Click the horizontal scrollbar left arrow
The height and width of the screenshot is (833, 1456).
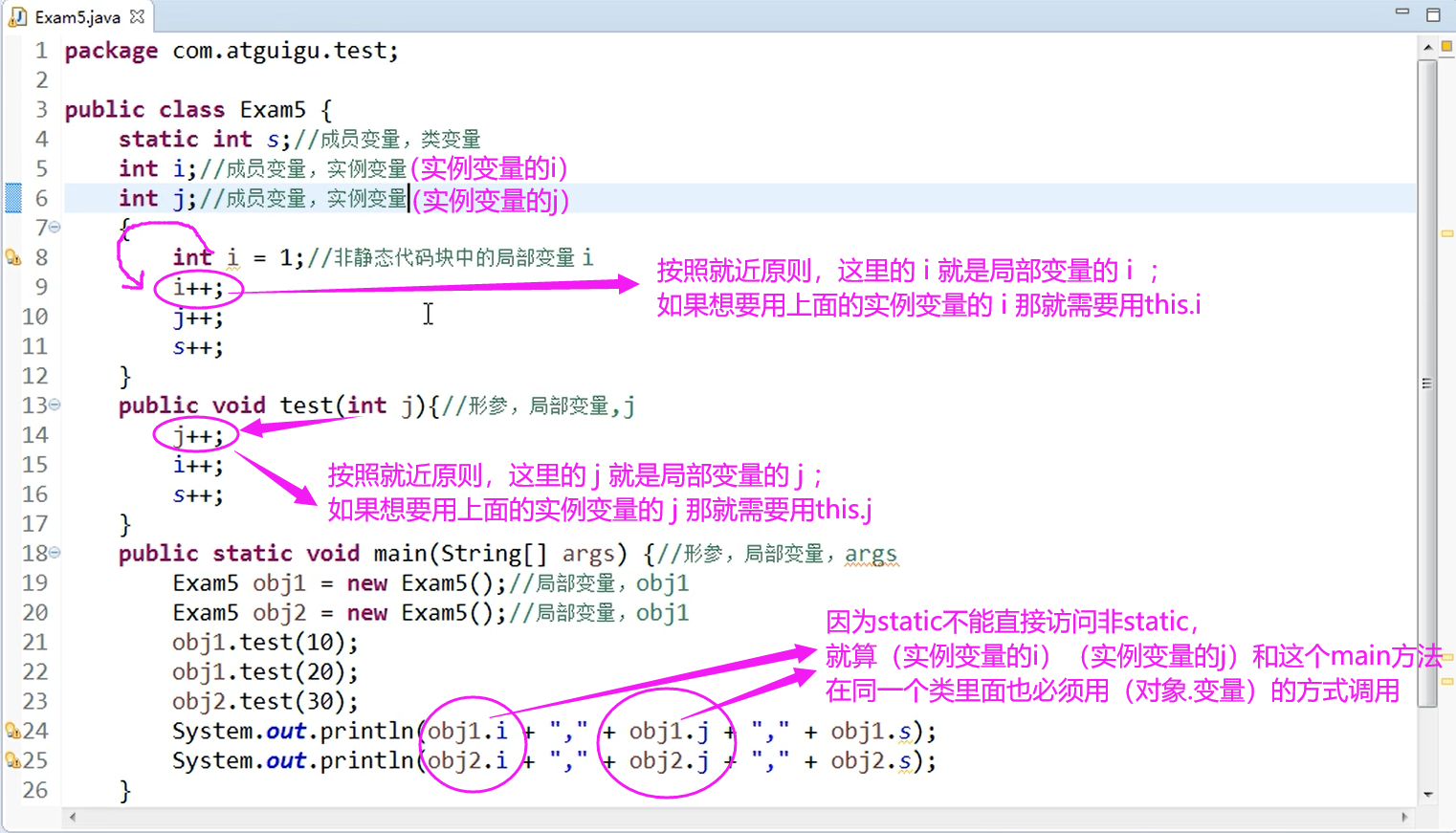click(x=73, y=817)
